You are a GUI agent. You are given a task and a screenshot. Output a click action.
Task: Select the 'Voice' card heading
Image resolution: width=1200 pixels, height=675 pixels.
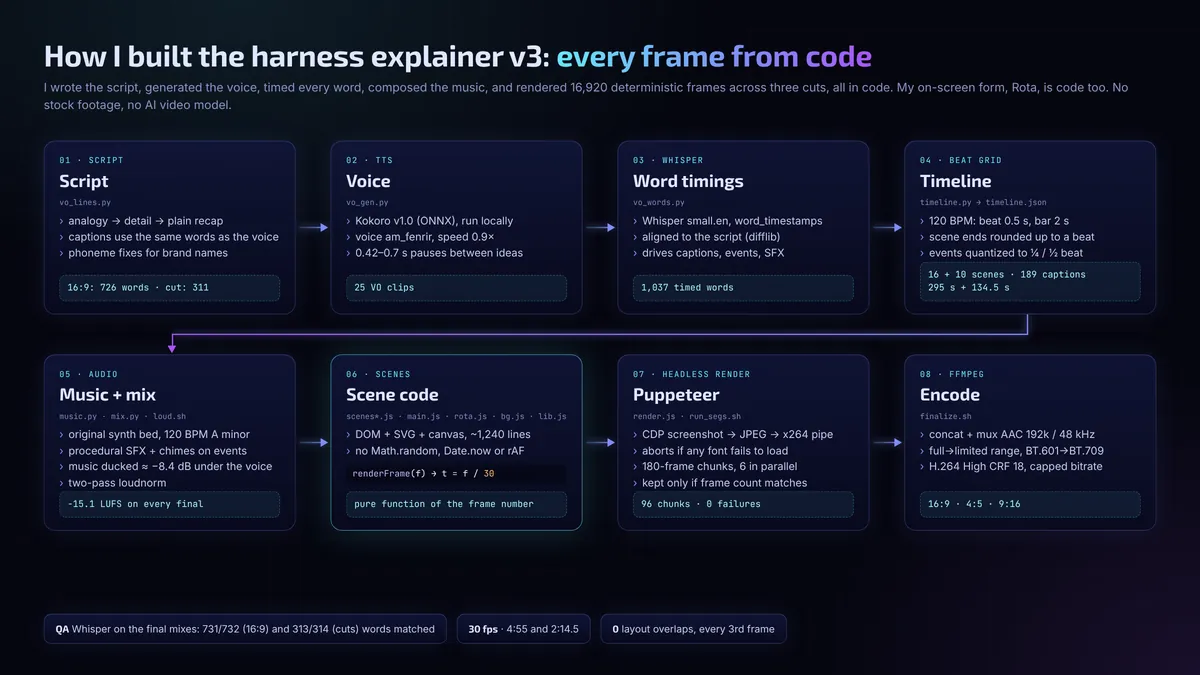click(x=368, y=181)
